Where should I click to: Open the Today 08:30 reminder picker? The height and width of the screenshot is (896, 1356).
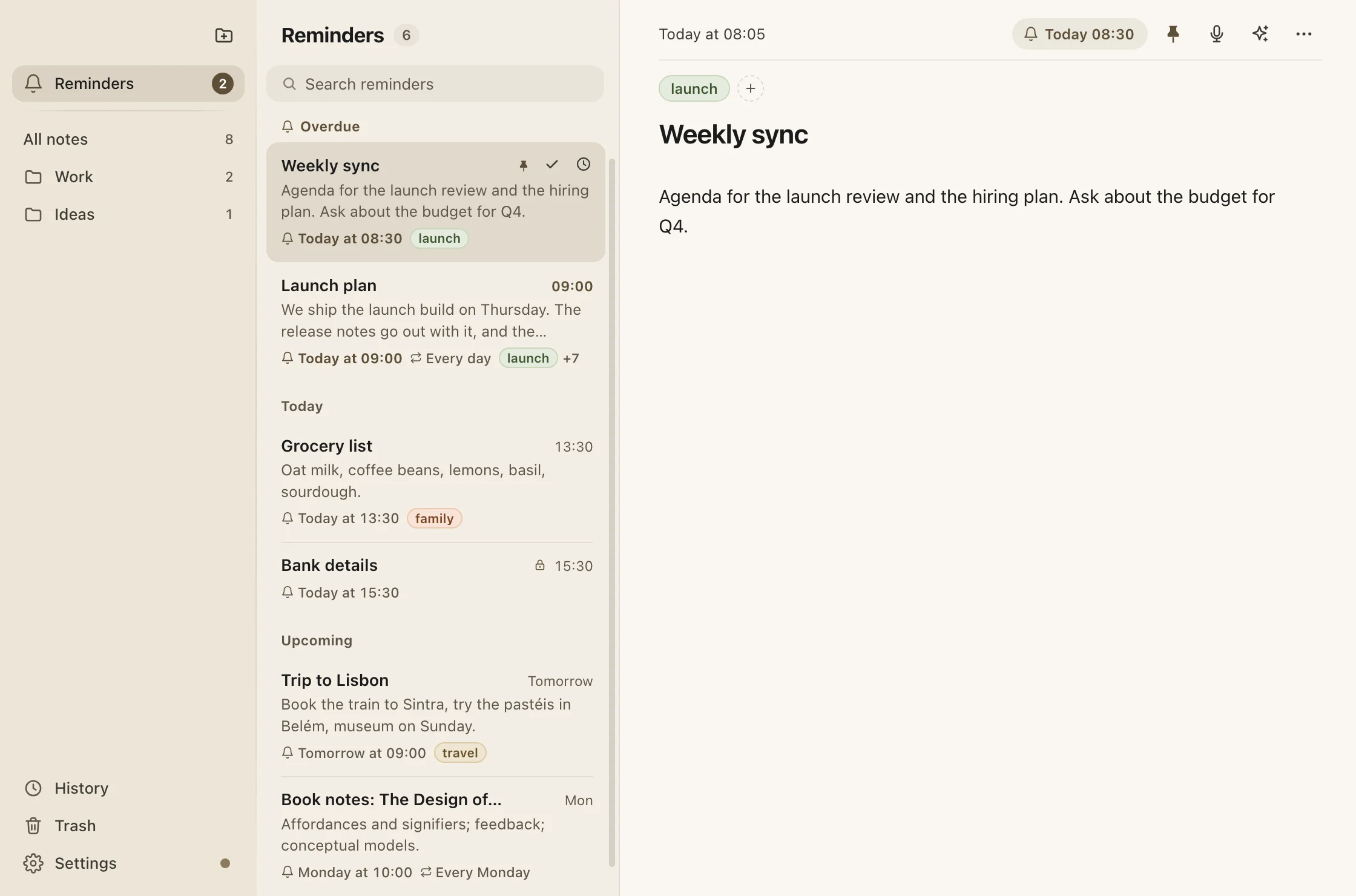pyautogui.click(x=1079, y=34)
